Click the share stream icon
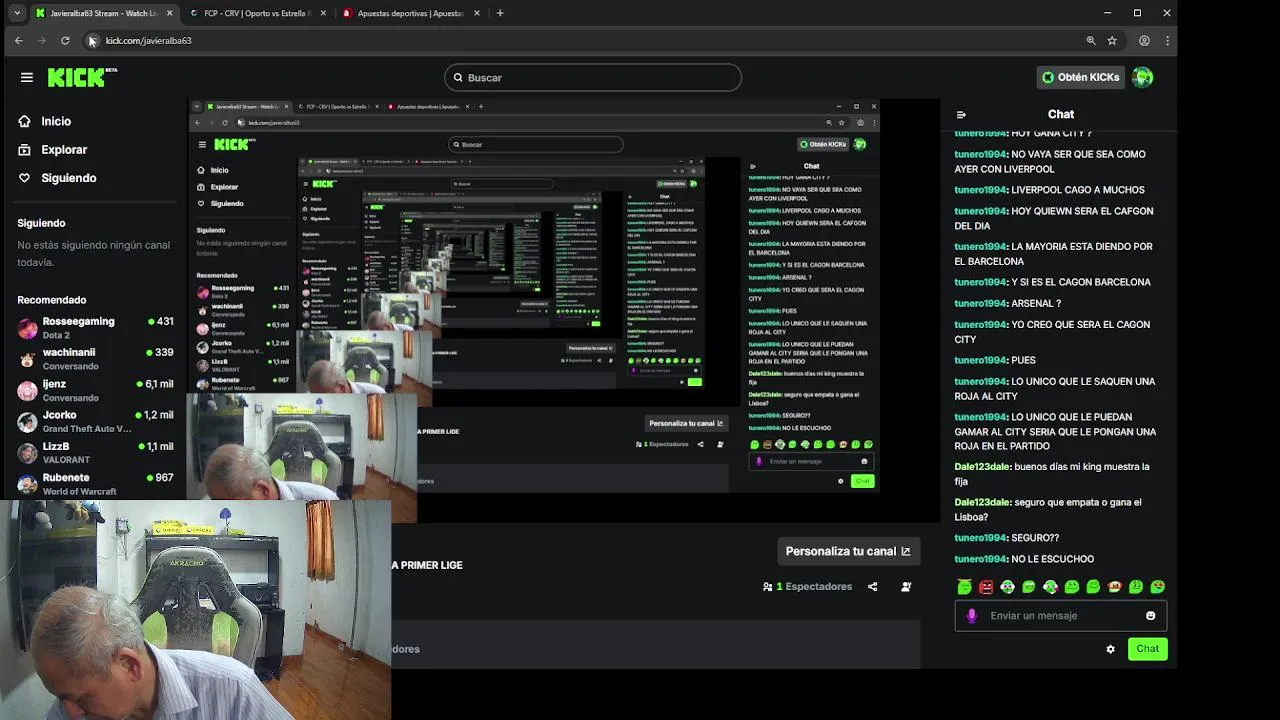Image resolution: width=1280 pixels, height=720 pixels. point(872,587)
